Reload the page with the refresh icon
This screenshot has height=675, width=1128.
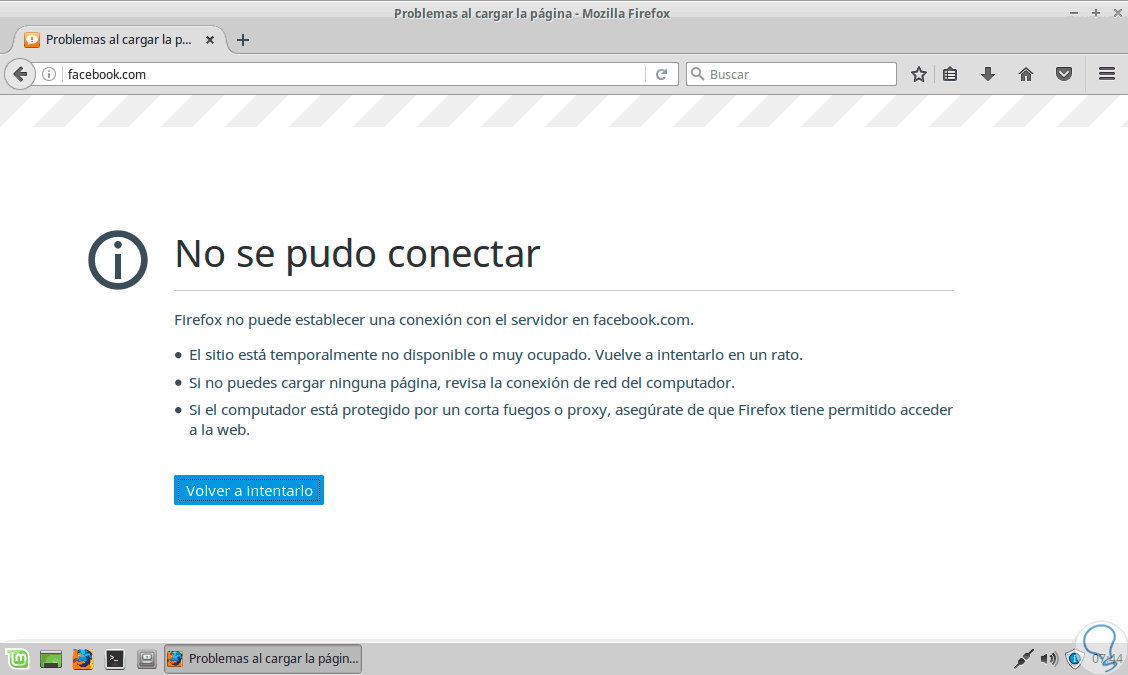[662, 74]
